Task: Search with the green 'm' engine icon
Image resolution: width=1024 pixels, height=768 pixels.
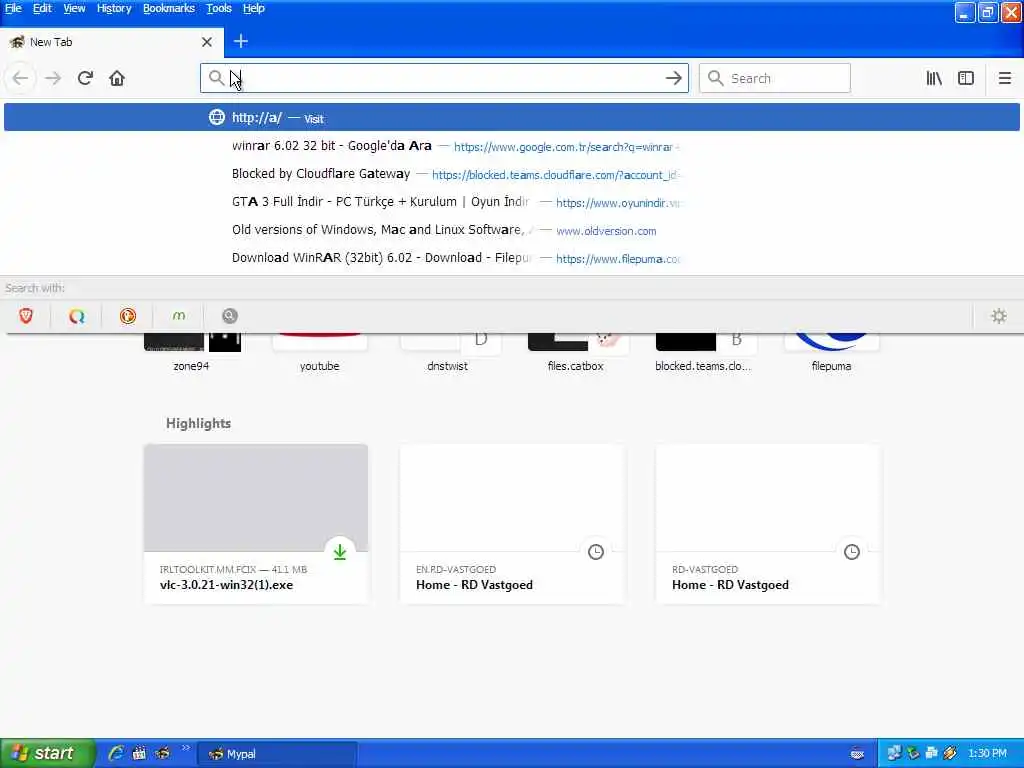Action: click(x=178, y=316)
